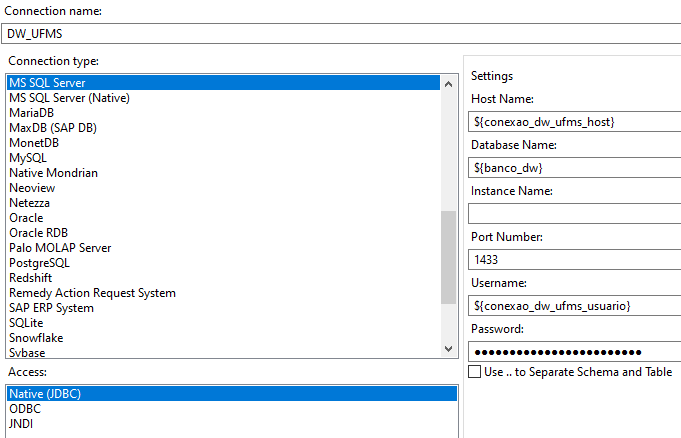Select SAP ERP System entry
The height and width of the screenshot is (438, 681).
click(224, 308)
